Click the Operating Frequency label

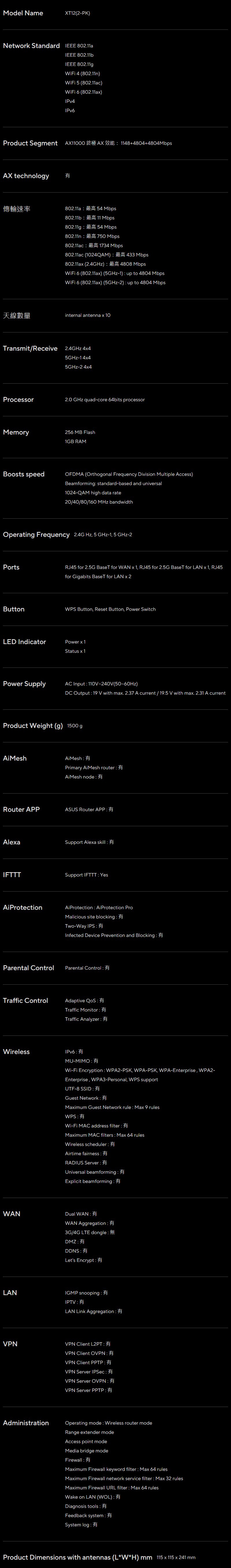point(36,535)
